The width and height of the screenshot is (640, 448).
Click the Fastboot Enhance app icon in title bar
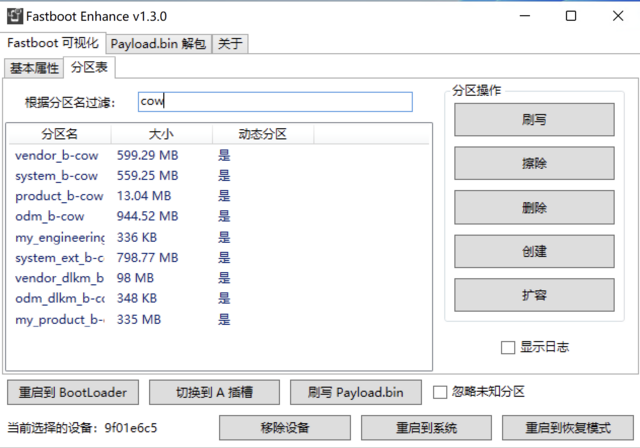click(x=15, y=16)
